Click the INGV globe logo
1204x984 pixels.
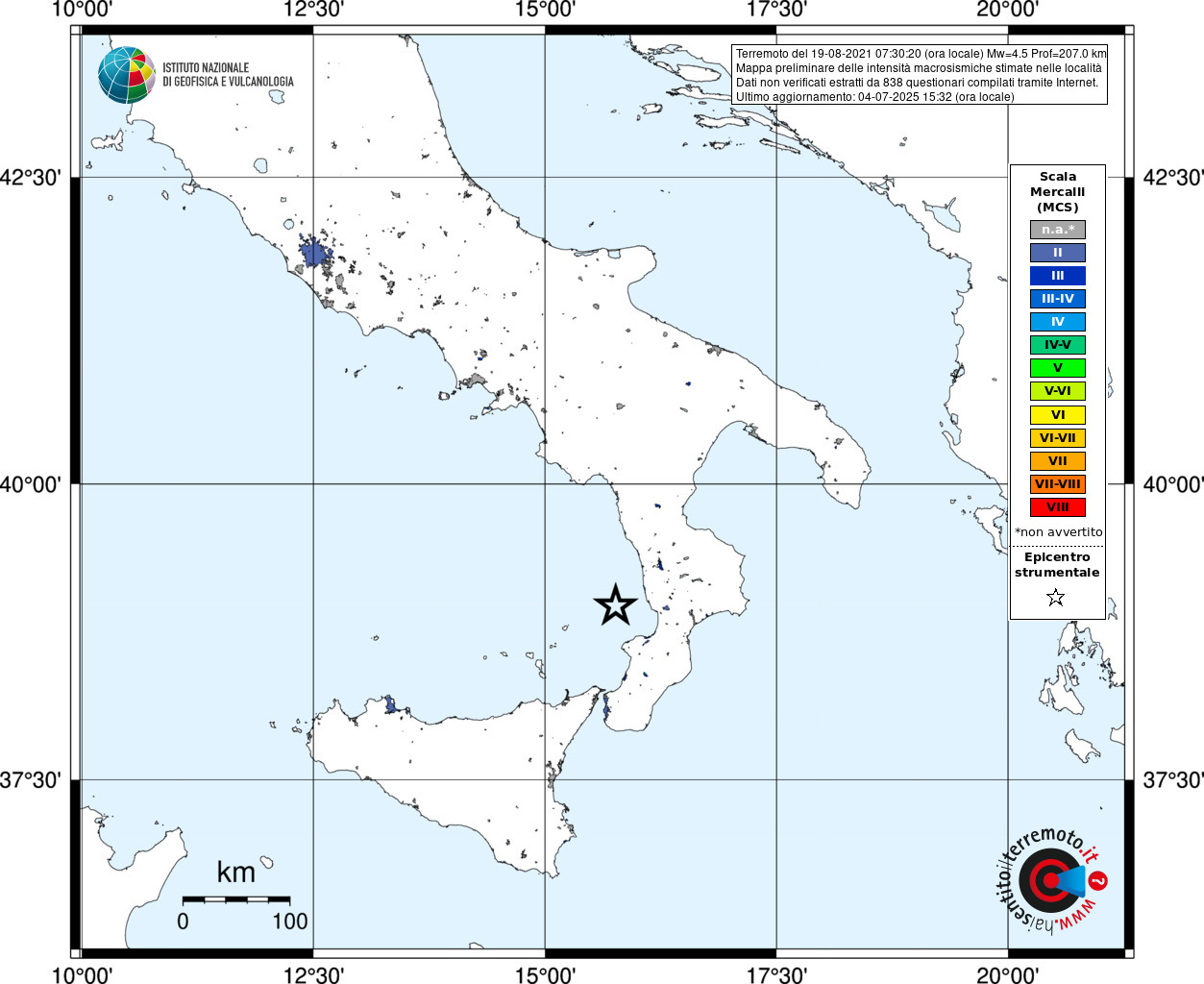(127, 75)
